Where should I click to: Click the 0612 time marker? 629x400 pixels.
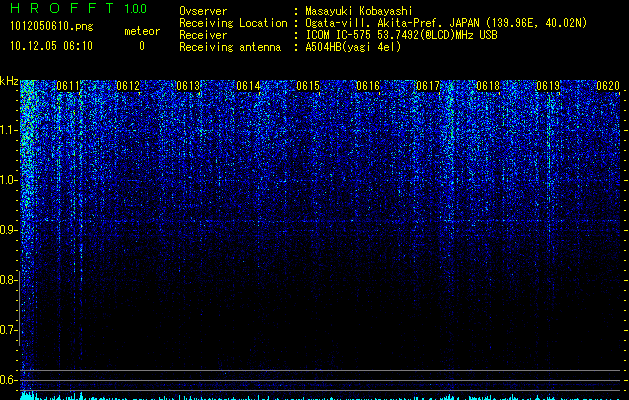(x=128, y=86)
